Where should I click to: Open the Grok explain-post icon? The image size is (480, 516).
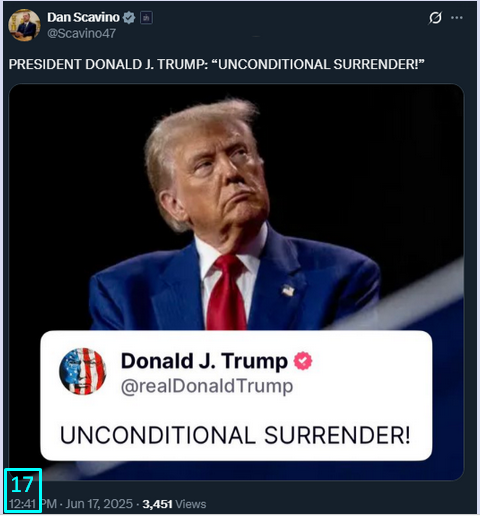pos(435,18)
